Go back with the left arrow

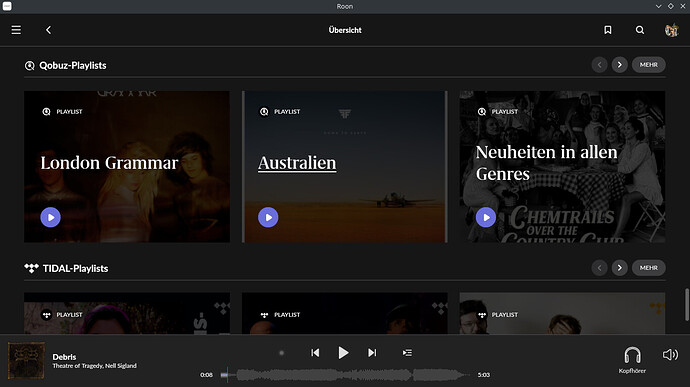(x=48, y=30)
